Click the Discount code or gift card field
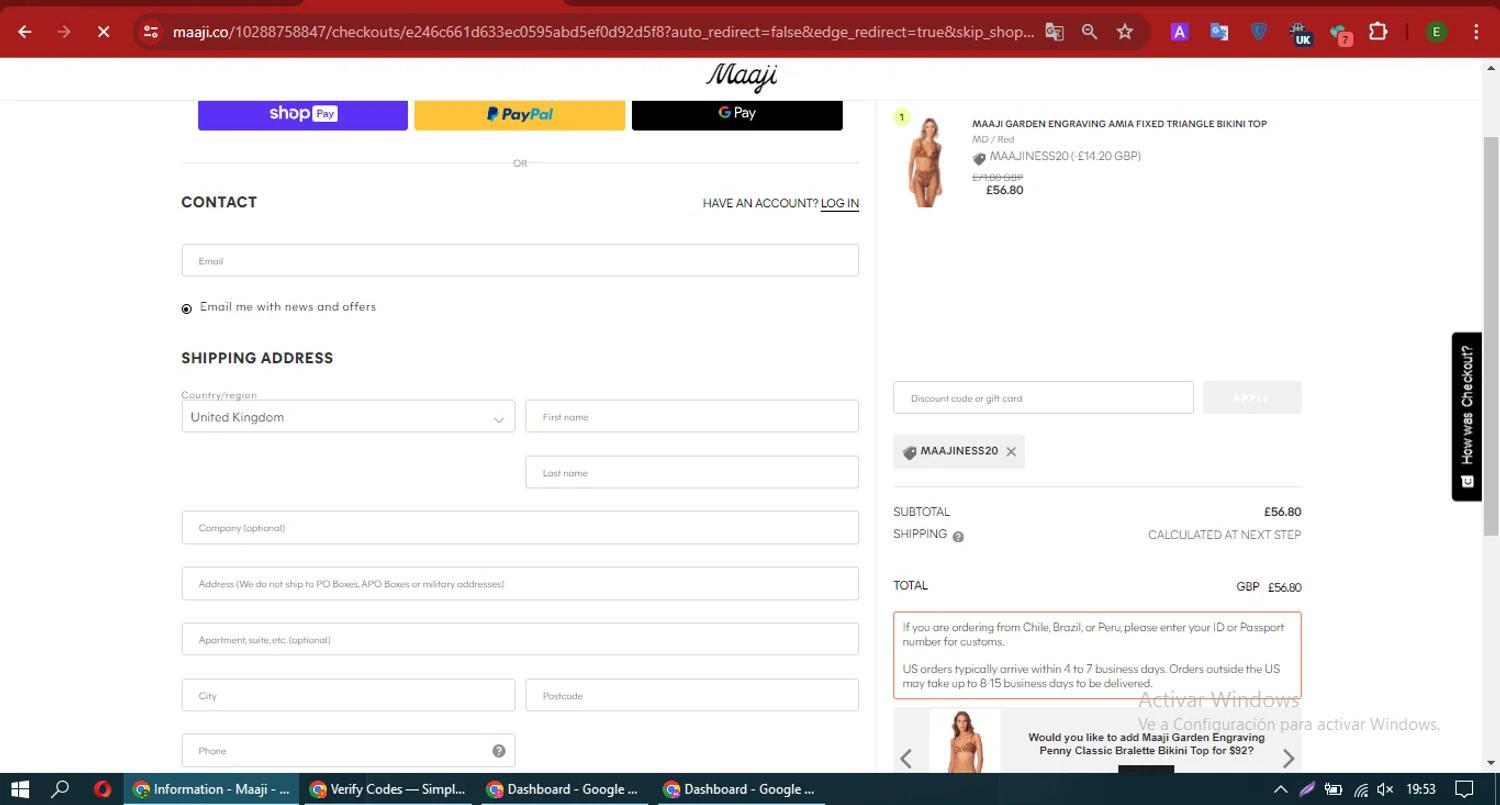Image resolution: width=1500 pixels, height=805 pixels. [1043, 398]
